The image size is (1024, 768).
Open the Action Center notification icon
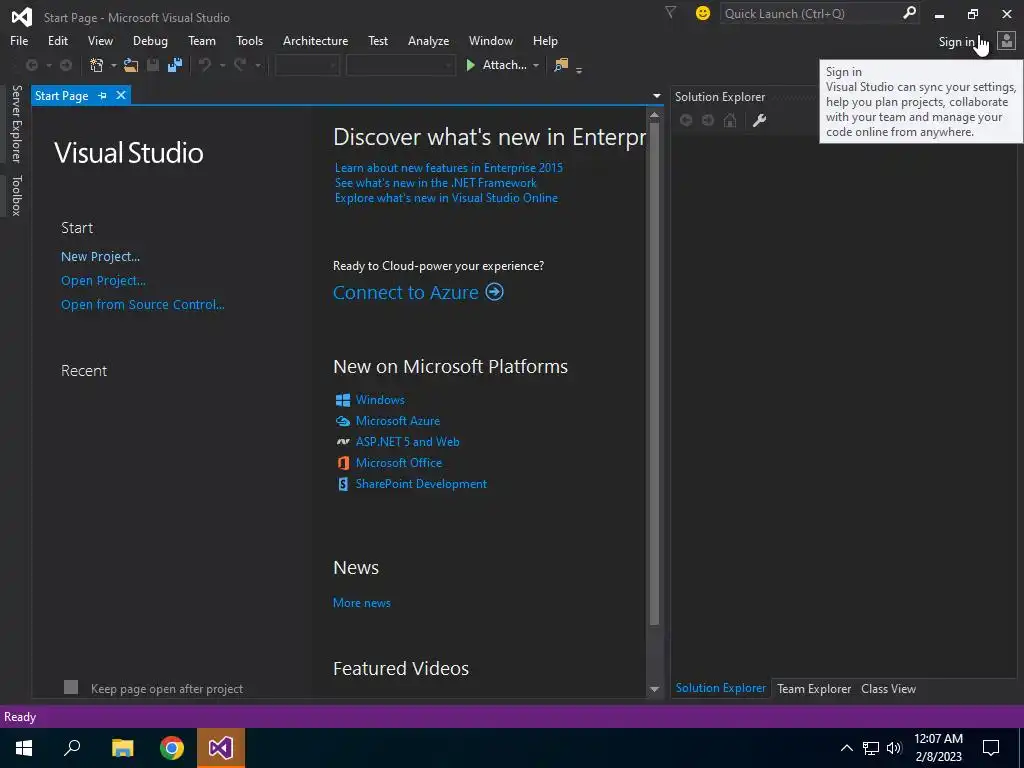(991, 748)
